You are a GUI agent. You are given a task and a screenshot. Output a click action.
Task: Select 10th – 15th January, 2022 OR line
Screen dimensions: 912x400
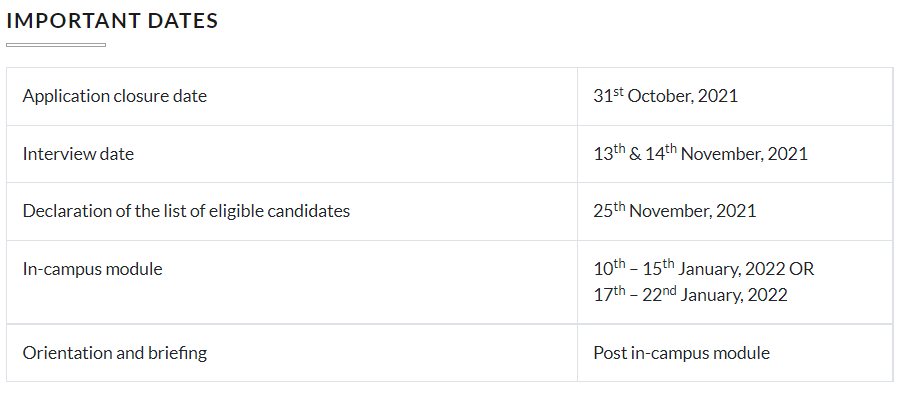click(704, 268)
